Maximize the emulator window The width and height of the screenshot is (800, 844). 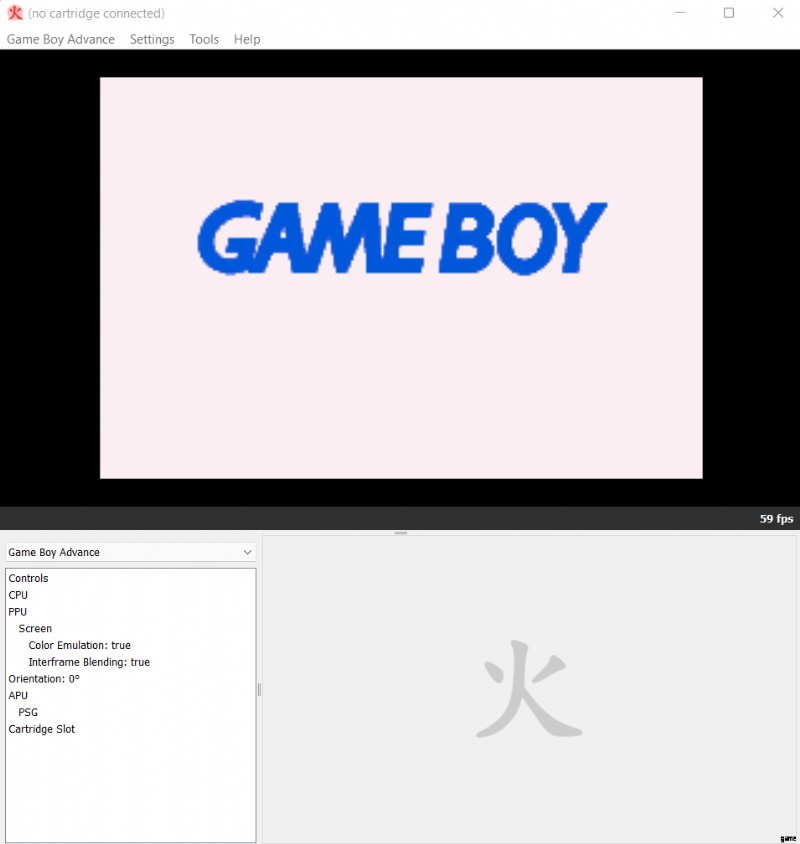[x=729, y=13]
